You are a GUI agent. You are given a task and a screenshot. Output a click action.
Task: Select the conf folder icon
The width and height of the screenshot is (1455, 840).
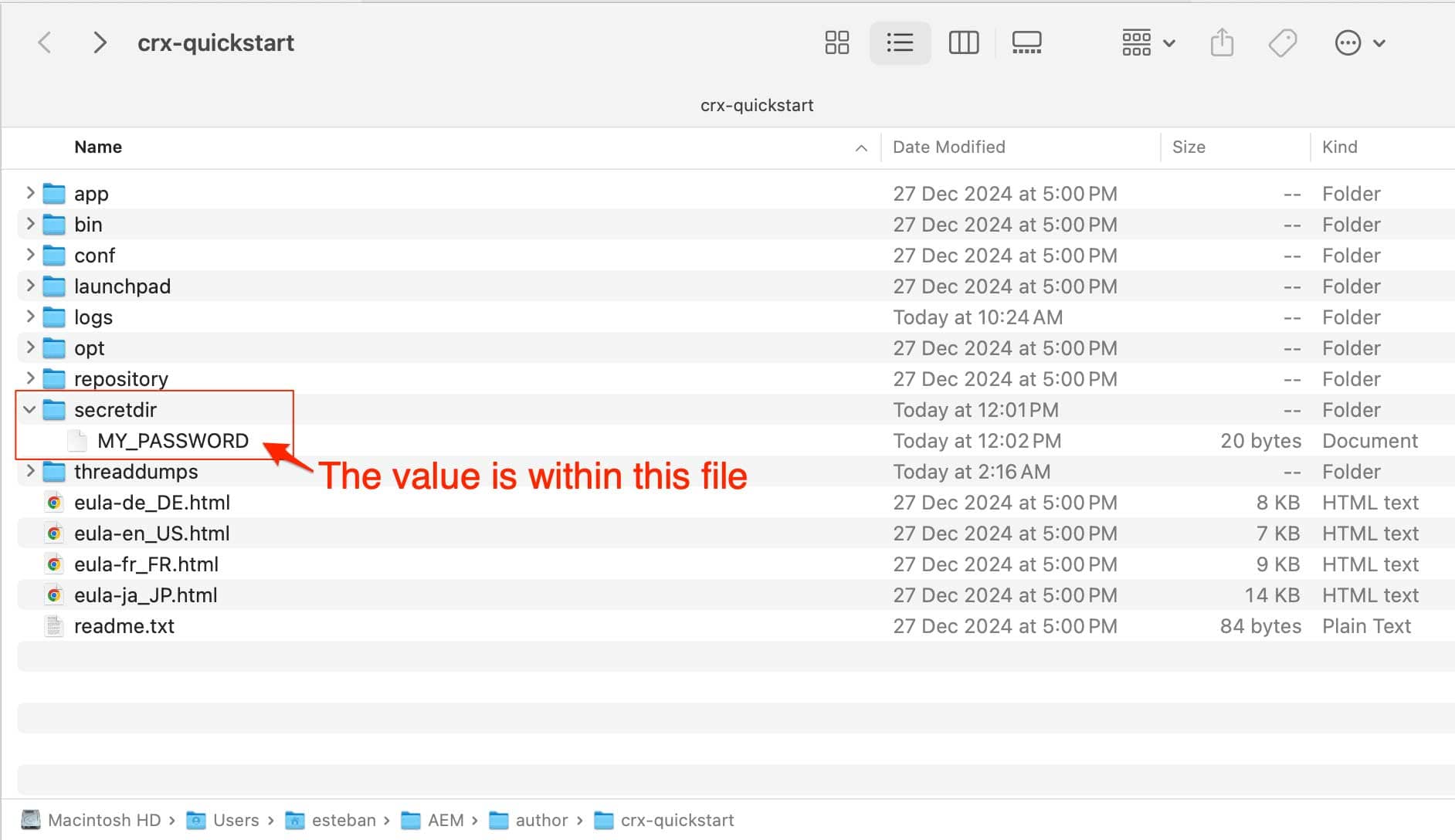tap(54, 255)
